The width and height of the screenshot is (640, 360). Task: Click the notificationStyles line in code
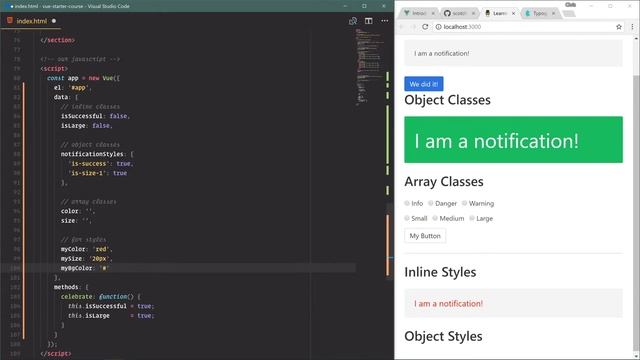coord(97,154)
